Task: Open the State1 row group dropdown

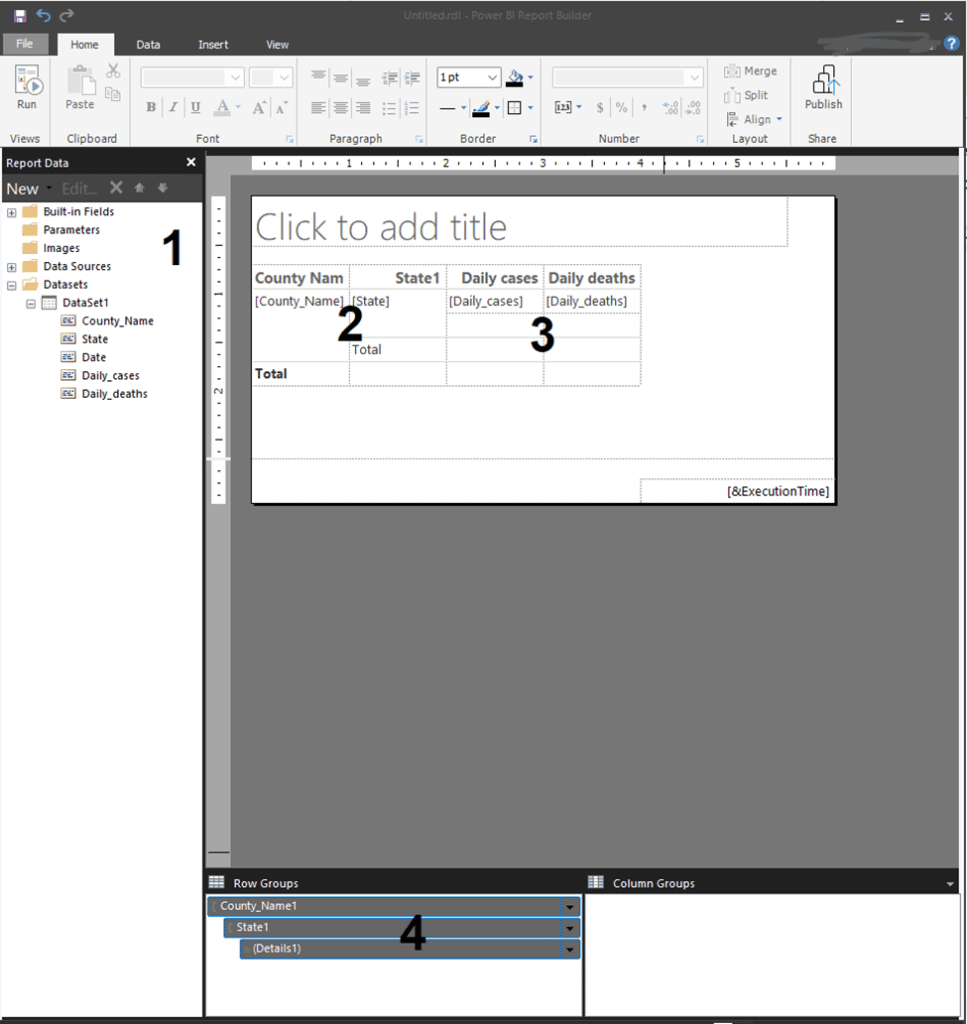Action: (x=569, y=928)
